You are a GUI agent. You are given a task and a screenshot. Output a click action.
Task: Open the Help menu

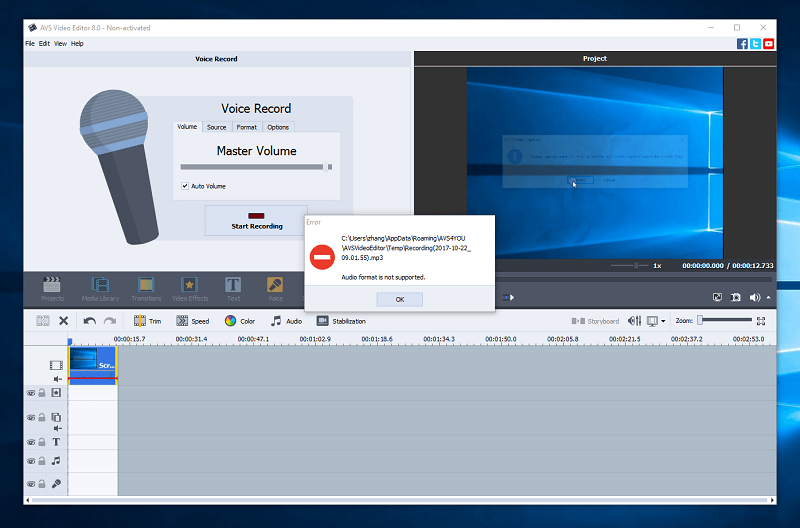(x=77, y=44)
